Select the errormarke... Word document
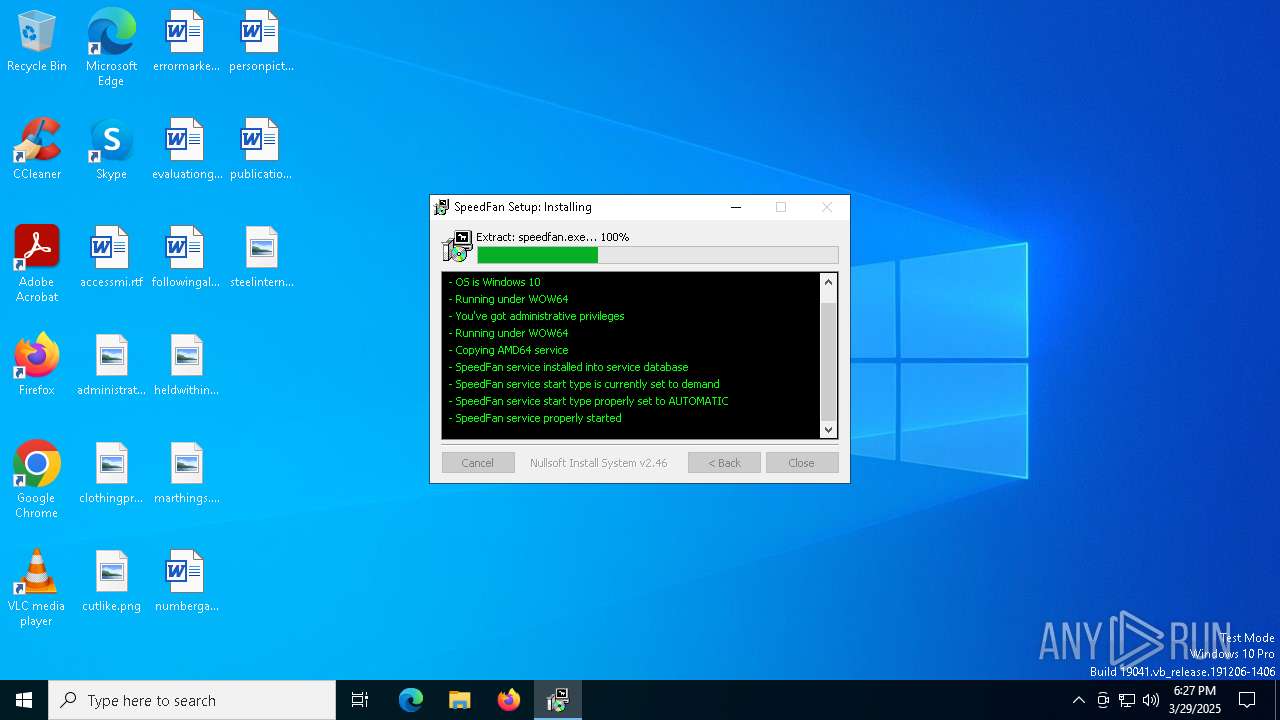Screen dimensions: 1280x720 tap(186, 41)
